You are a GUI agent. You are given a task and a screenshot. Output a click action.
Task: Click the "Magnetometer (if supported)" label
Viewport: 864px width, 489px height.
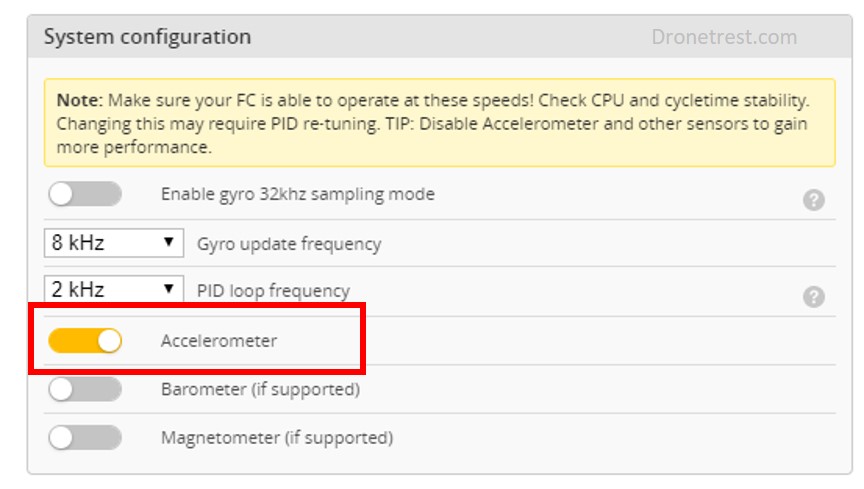pos(277,437)
